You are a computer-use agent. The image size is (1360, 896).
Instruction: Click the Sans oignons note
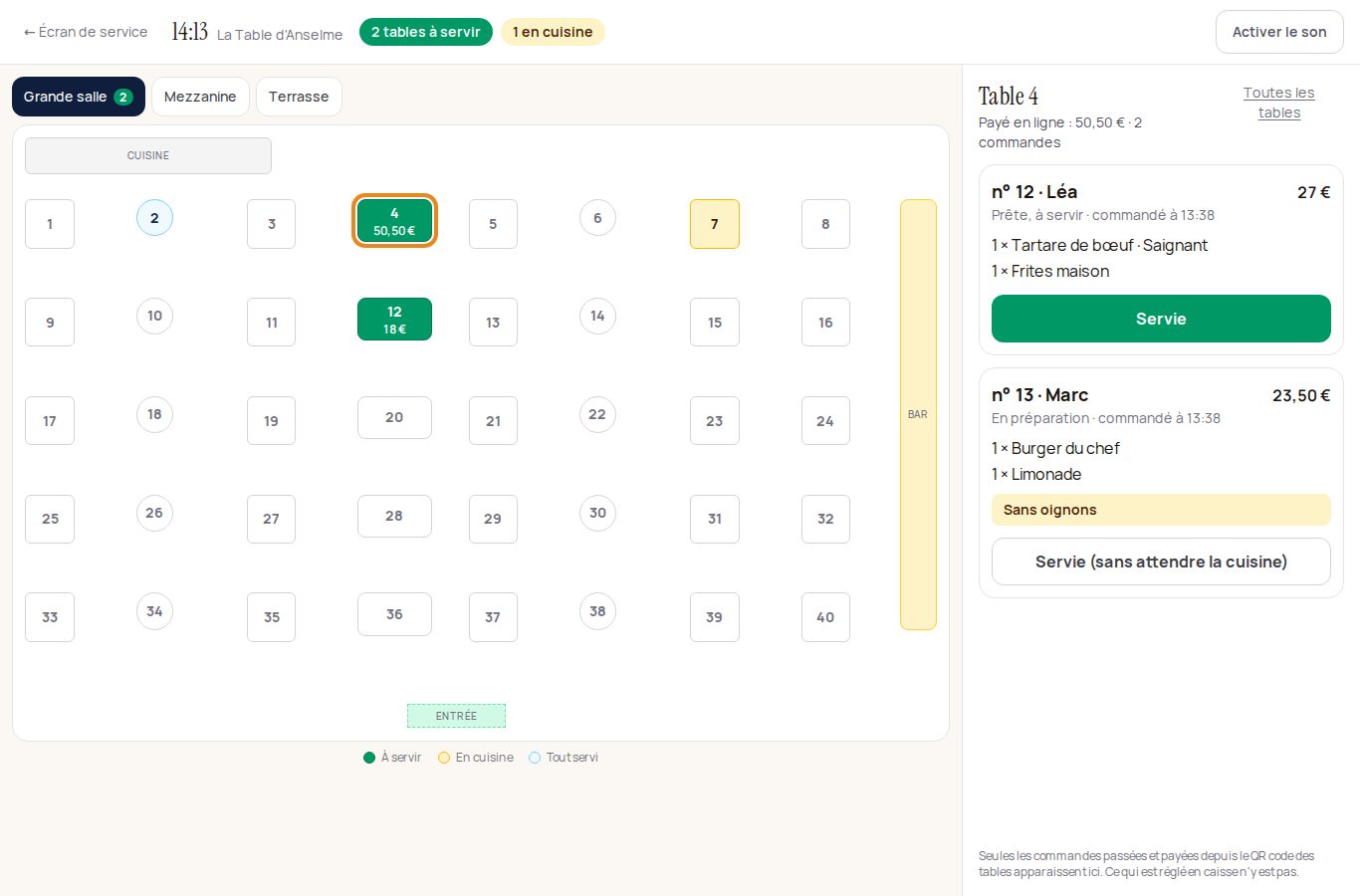pyautogui.click(x=1161, y=510)
